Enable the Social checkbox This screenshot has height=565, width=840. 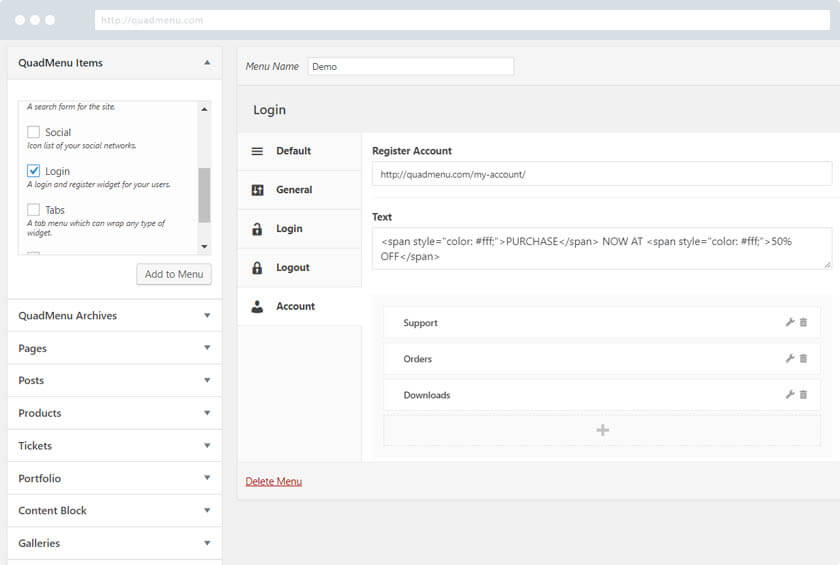point(34,132)
